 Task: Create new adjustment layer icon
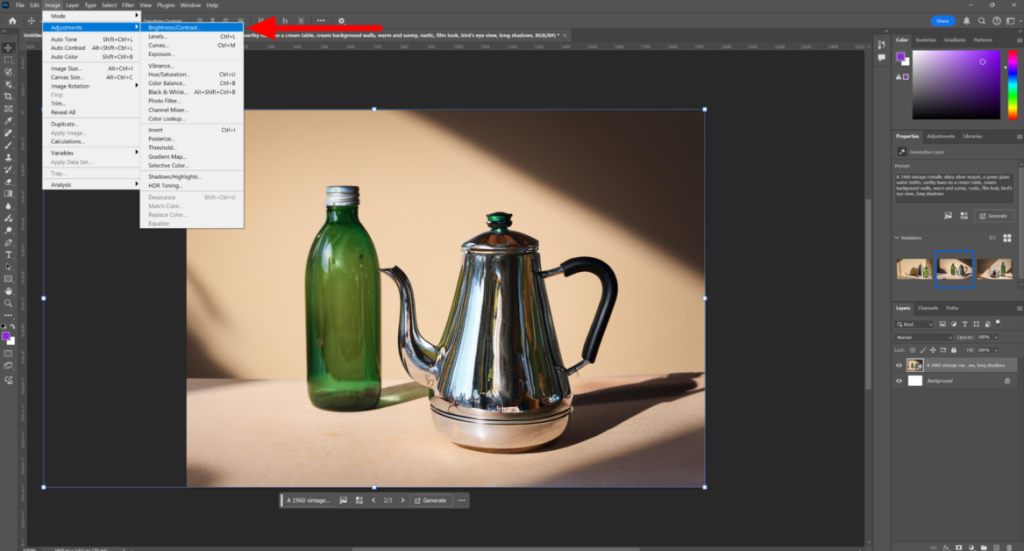(x=971, y=547)
